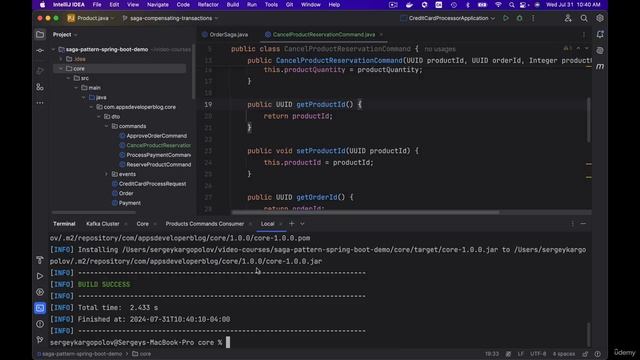Viewport: 640px width, 360px height.
Task: Open the Refactor menu
Action: [x=208, y=5]
